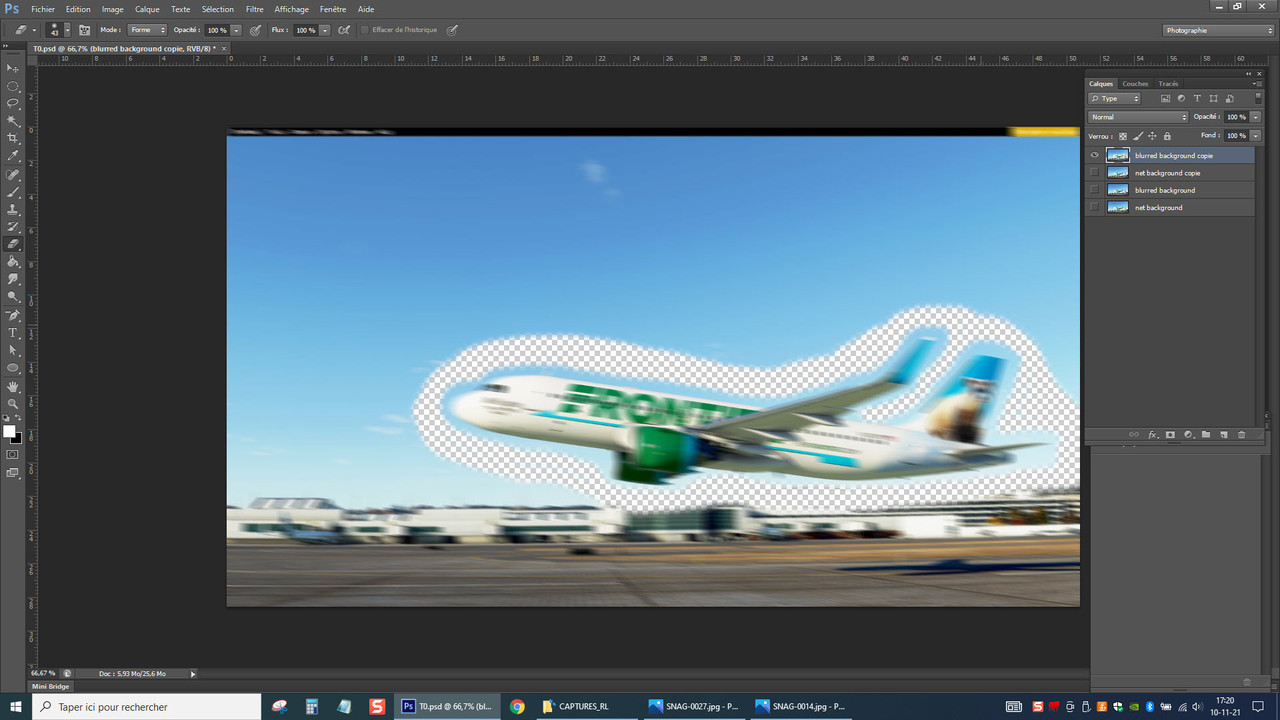Select the Lasso tool
The image size is (1280, 720).
(13, 103)
